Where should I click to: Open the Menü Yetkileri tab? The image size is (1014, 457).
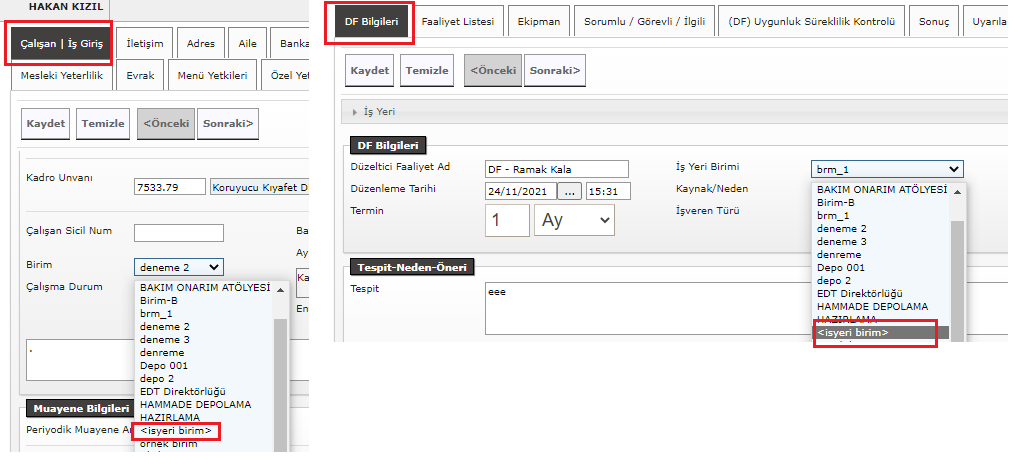[x=210, y=76]
